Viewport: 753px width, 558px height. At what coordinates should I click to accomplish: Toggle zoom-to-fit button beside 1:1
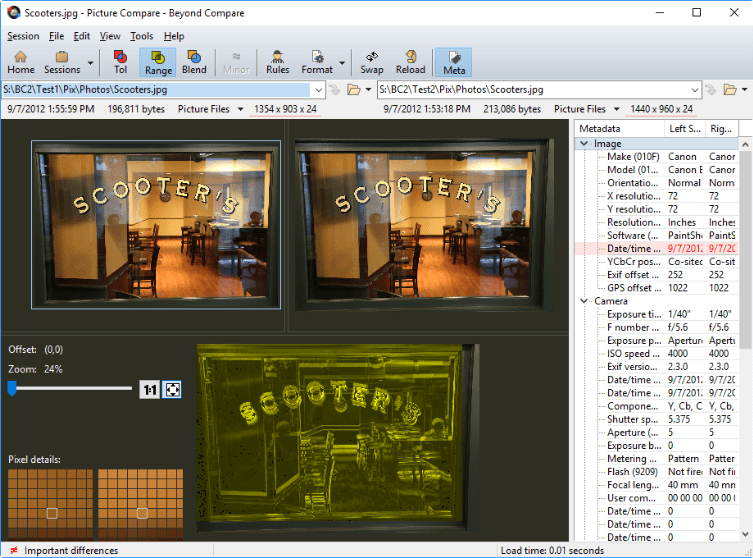[172, 390]
